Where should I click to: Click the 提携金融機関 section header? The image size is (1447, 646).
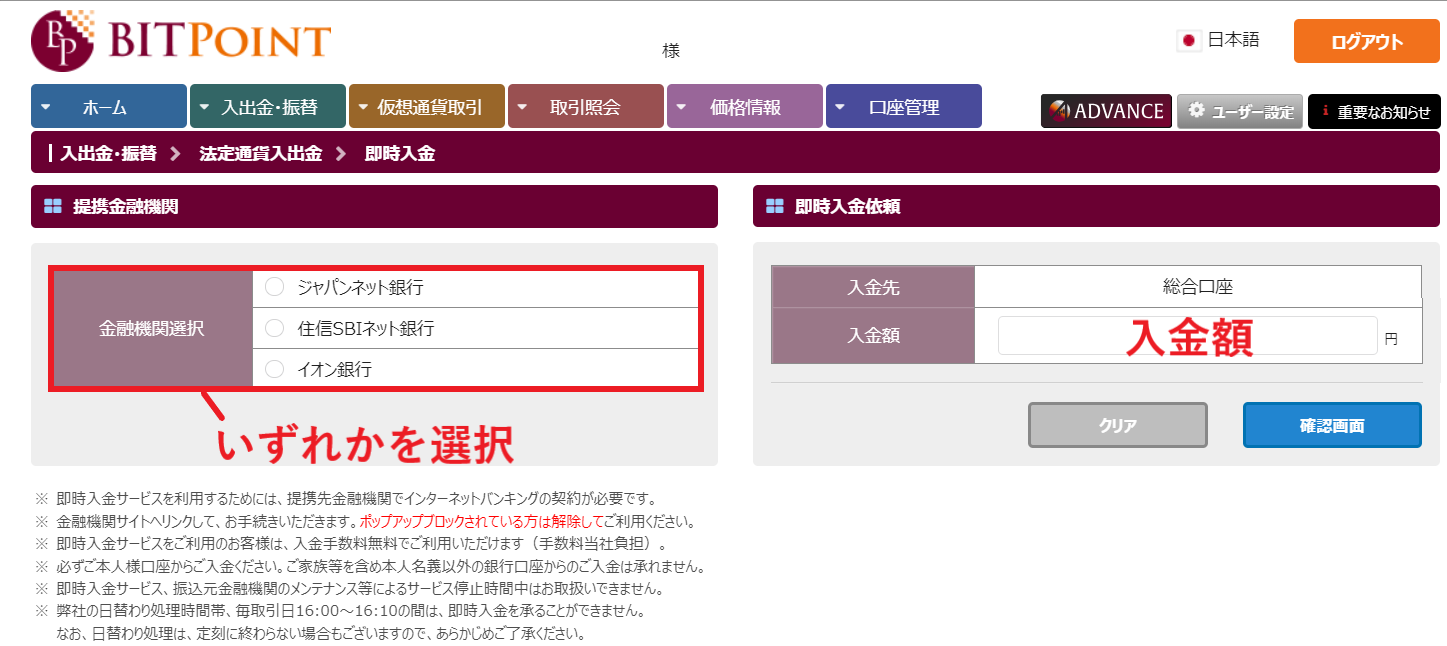click(374, 207)
